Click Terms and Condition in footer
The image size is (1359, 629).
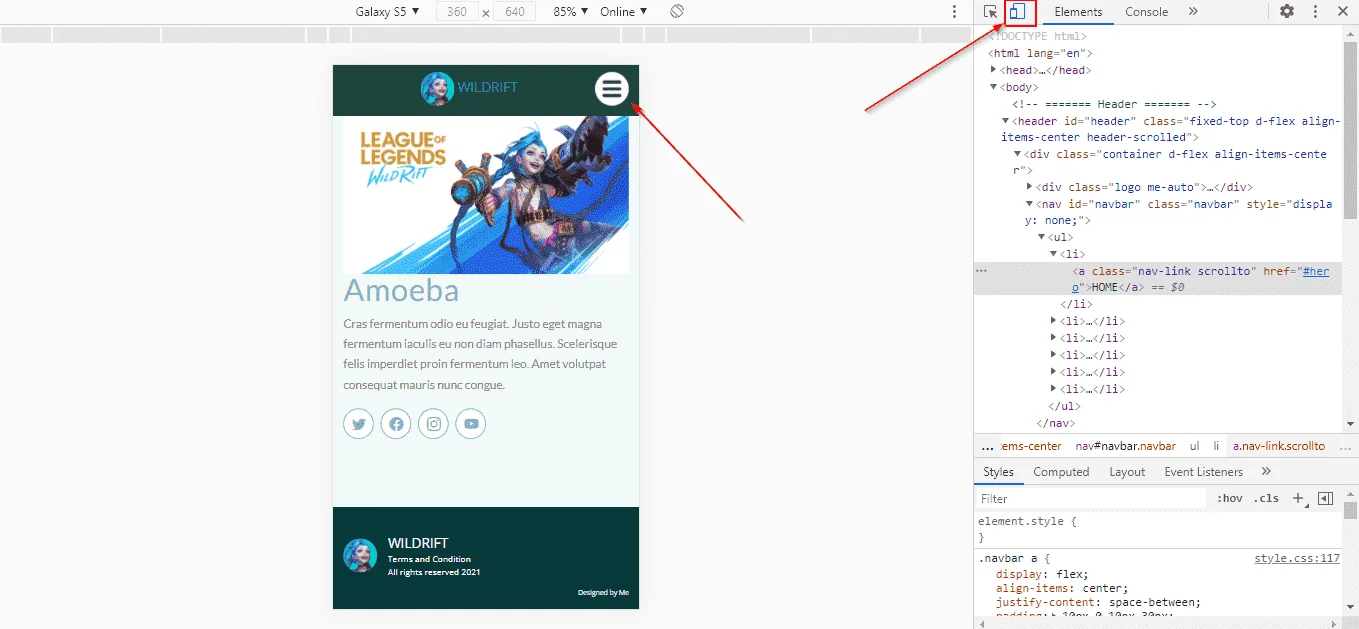click(x=429, y=559)
